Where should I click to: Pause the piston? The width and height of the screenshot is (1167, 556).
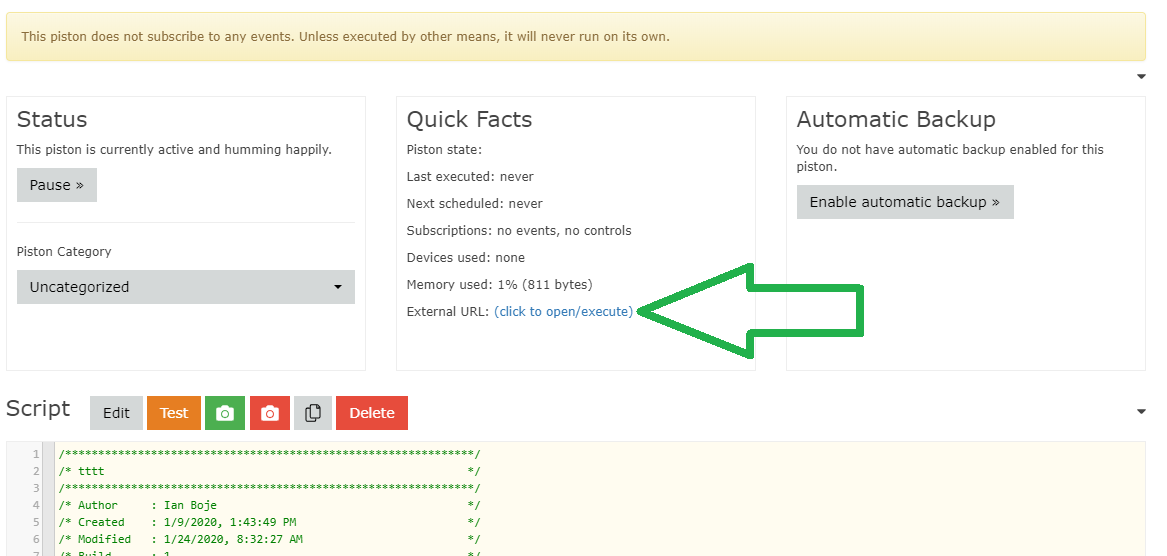tap(57, 185)
